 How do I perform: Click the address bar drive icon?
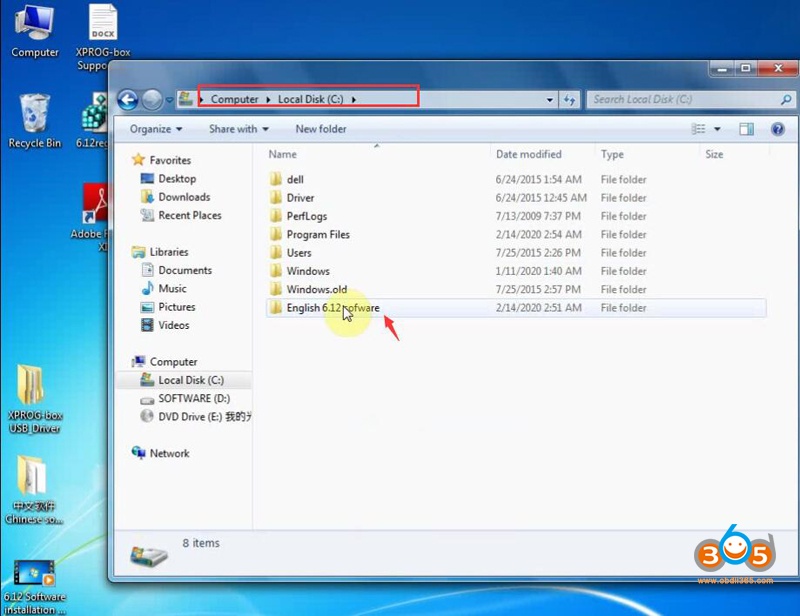[x=186, y=99]
